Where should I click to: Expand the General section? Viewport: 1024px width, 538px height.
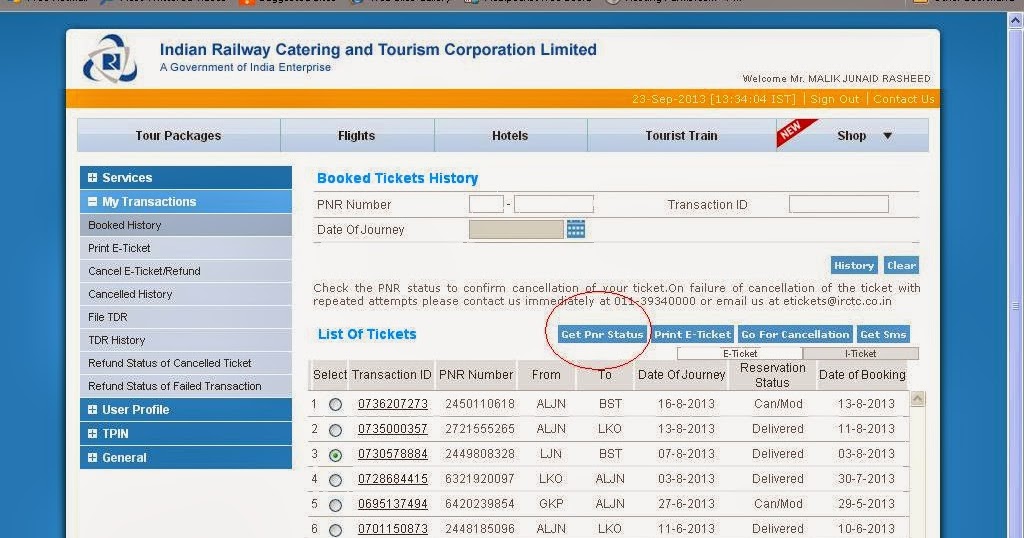[92, 458]
